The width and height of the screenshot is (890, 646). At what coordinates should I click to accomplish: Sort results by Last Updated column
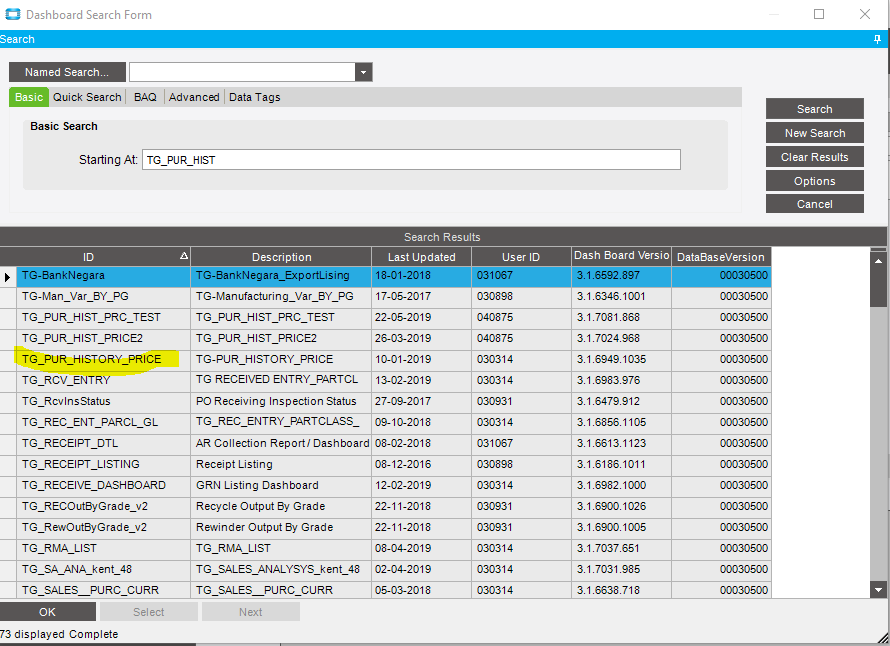[420, 257]
